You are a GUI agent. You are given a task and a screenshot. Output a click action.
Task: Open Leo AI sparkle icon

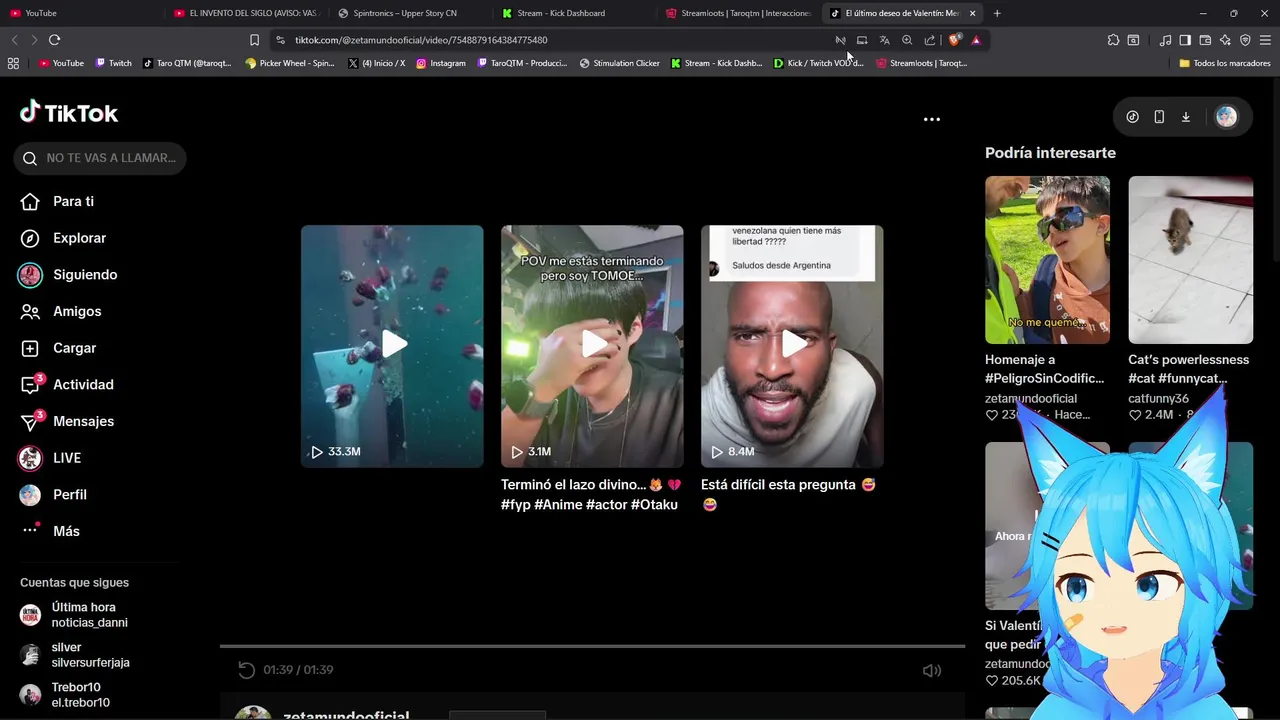tap(1225, 40)
